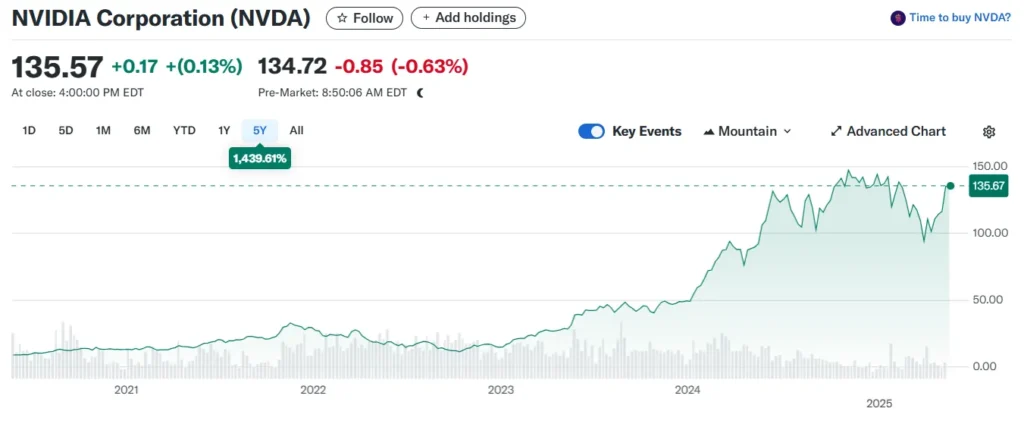The width and height of the screenshot is (1024, 424).
Task: Select the 5Y time range
Action: [x=260, y=131]
